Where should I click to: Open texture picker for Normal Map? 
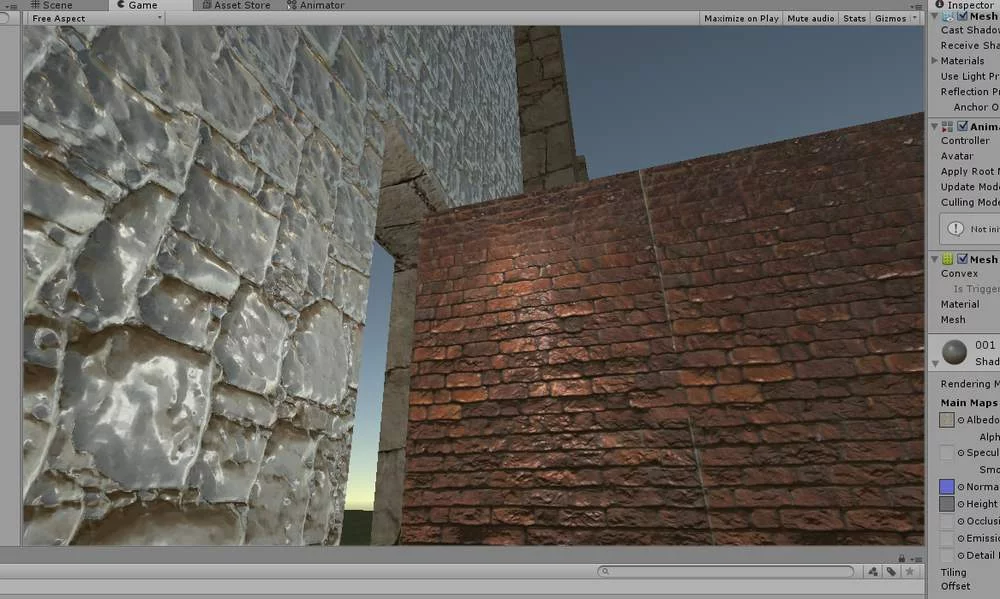960,487
